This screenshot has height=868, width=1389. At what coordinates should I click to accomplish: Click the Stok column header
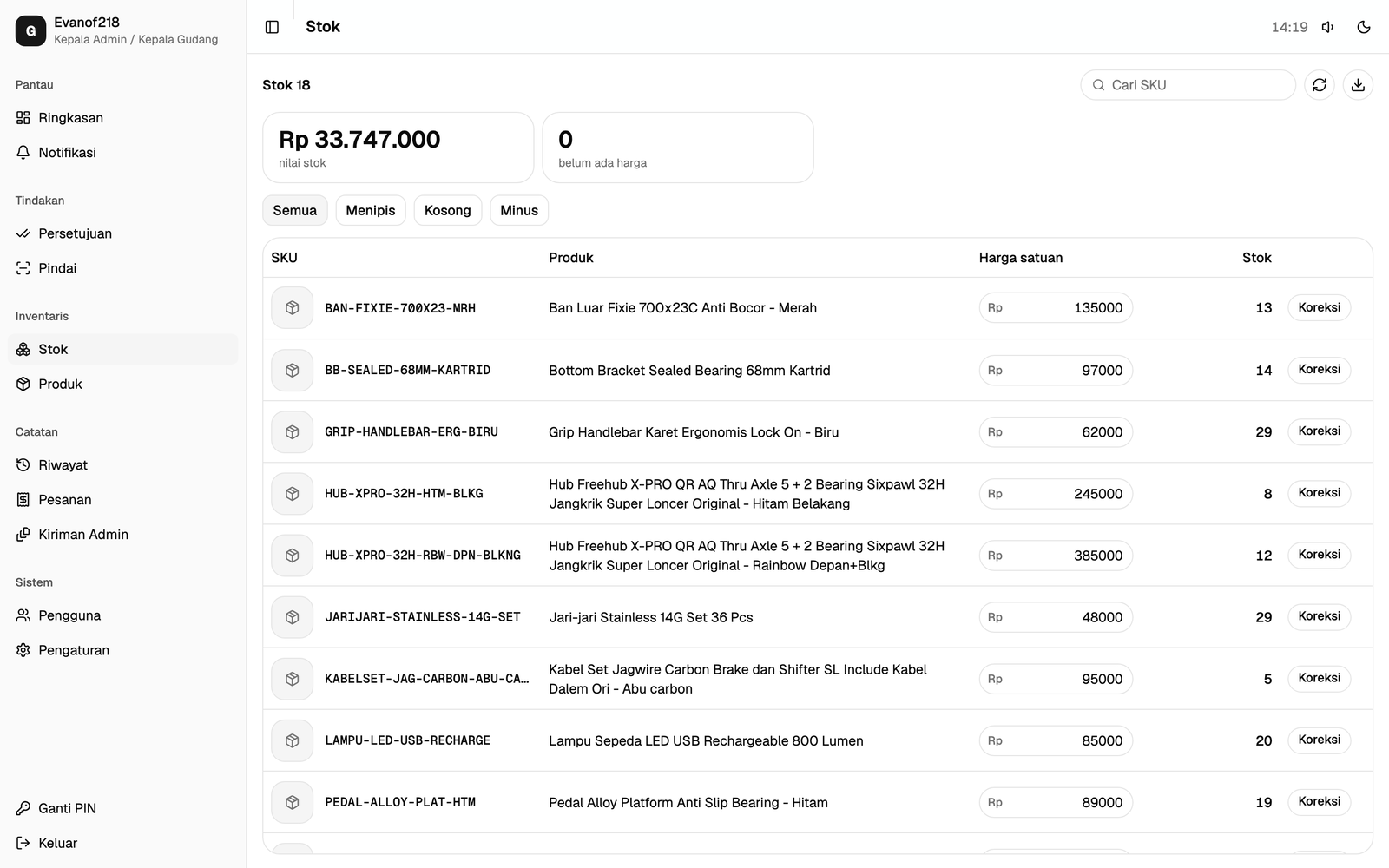tap(1256, 258)
